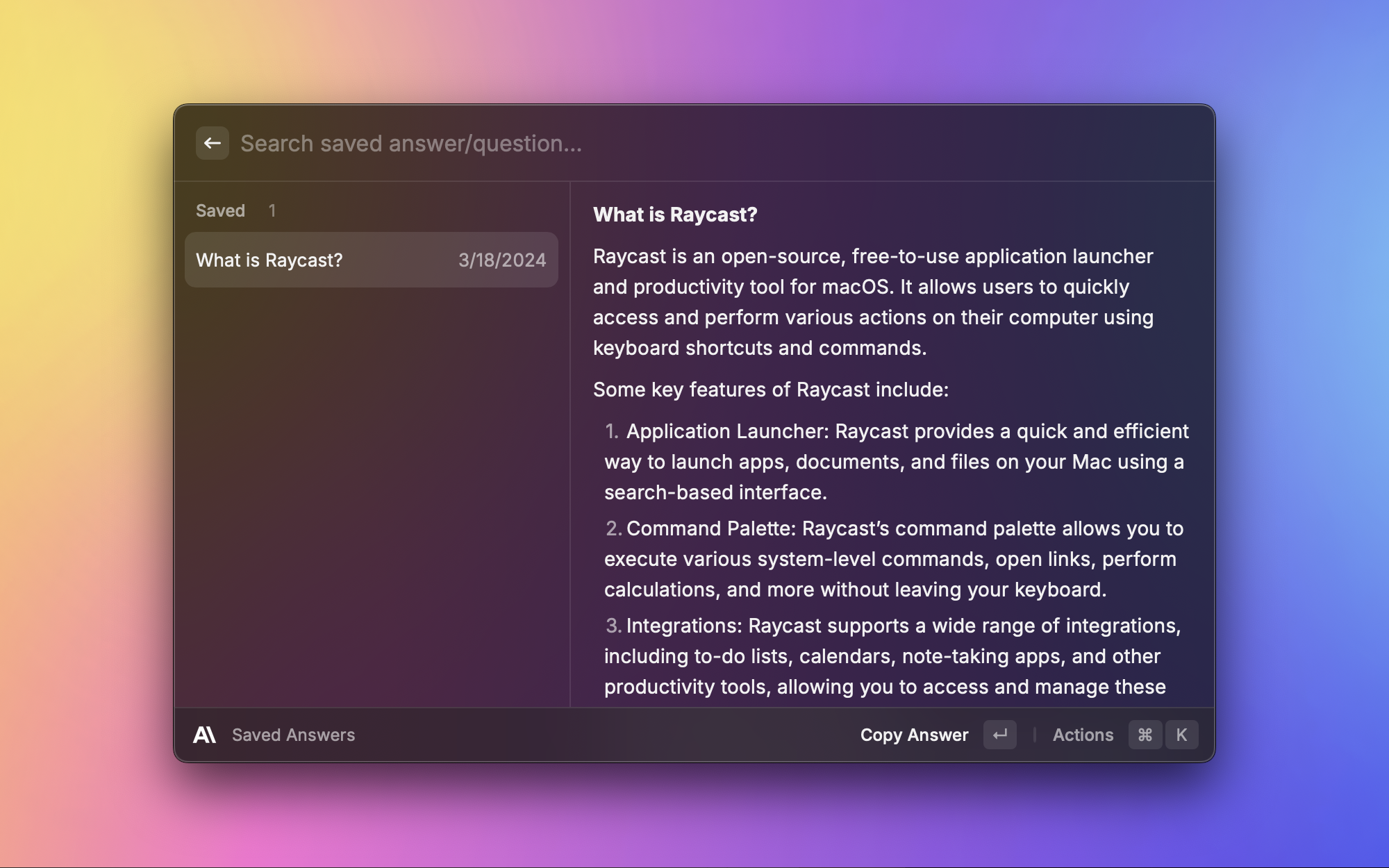The height and width of the screenshot is (868, 1389).
Task: Click the saved count number 1
Action: [272, 210]
